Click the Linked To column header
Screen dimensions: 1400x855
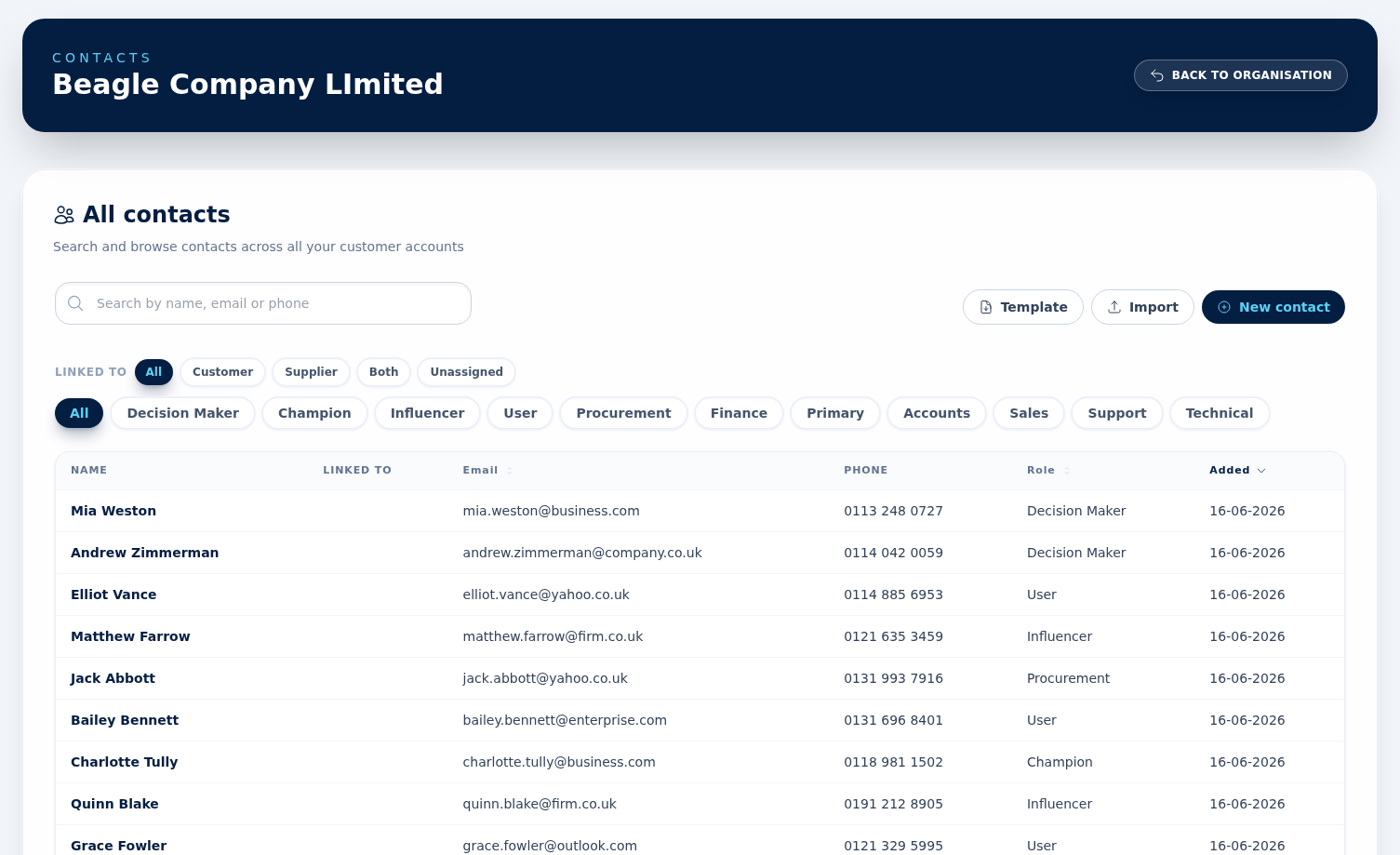tap(357, 471)
